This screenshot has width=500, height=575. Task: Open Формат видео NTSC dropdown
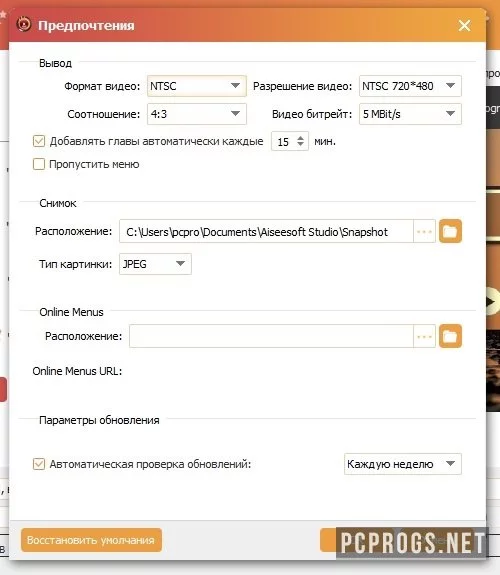point(197,86)
